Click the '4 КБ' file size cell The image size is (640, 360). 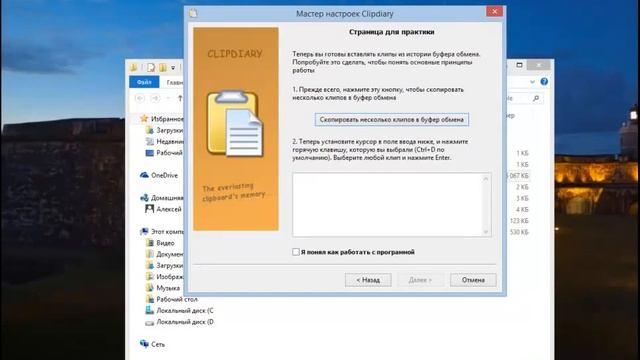[x=522, y=209]
